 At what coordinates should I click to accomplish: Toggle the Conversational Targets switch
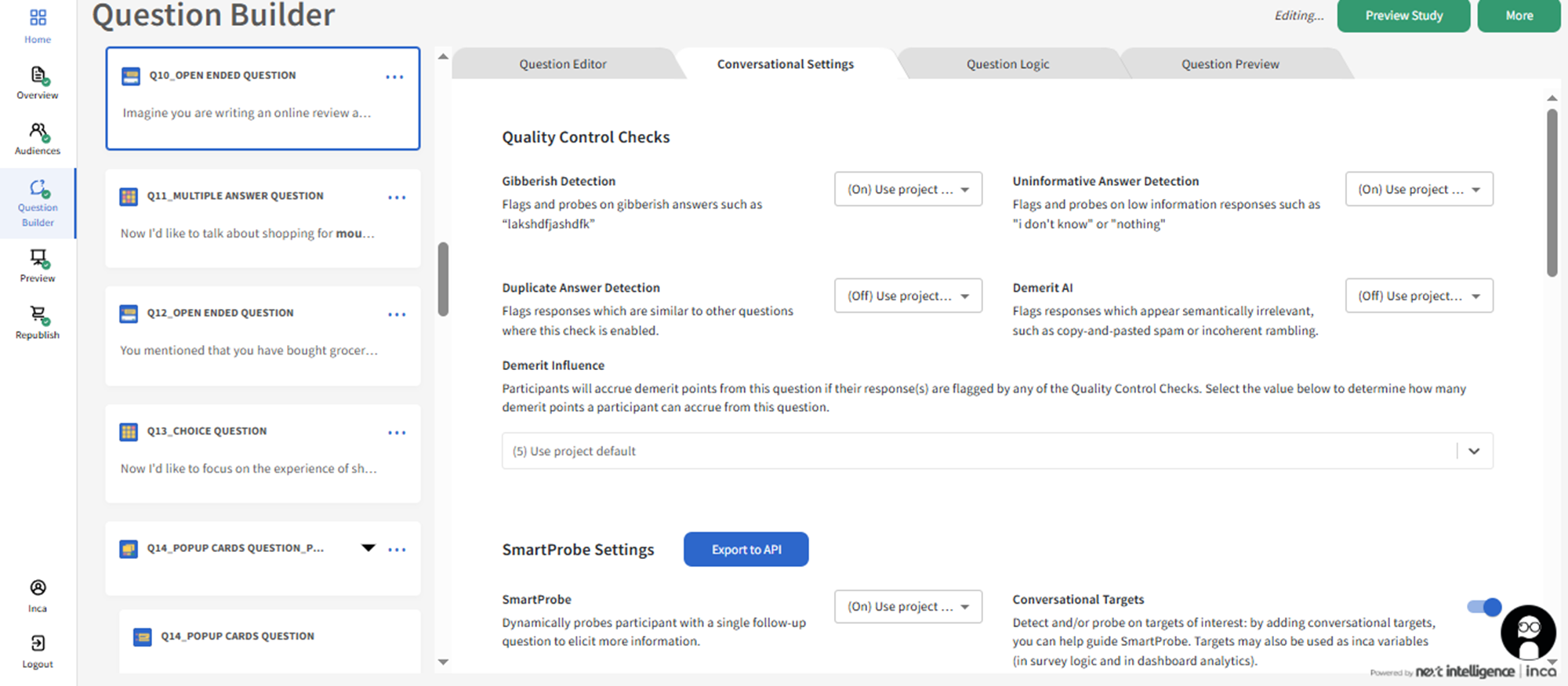[x=1483, y=607]
